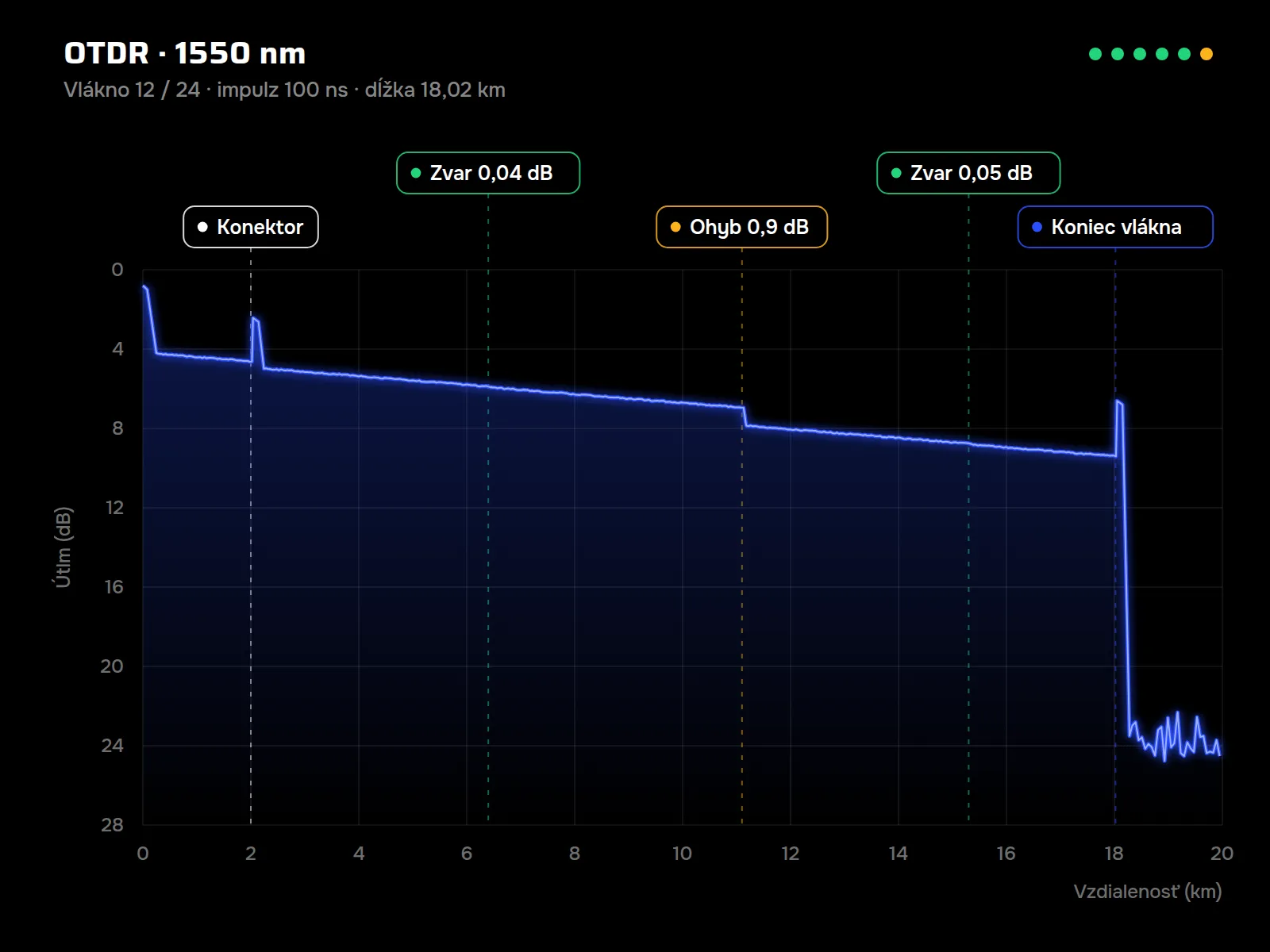Click the OTDR · 1550 nm title
This screenshot has height=952, width=1270.
tap(185, 53)
